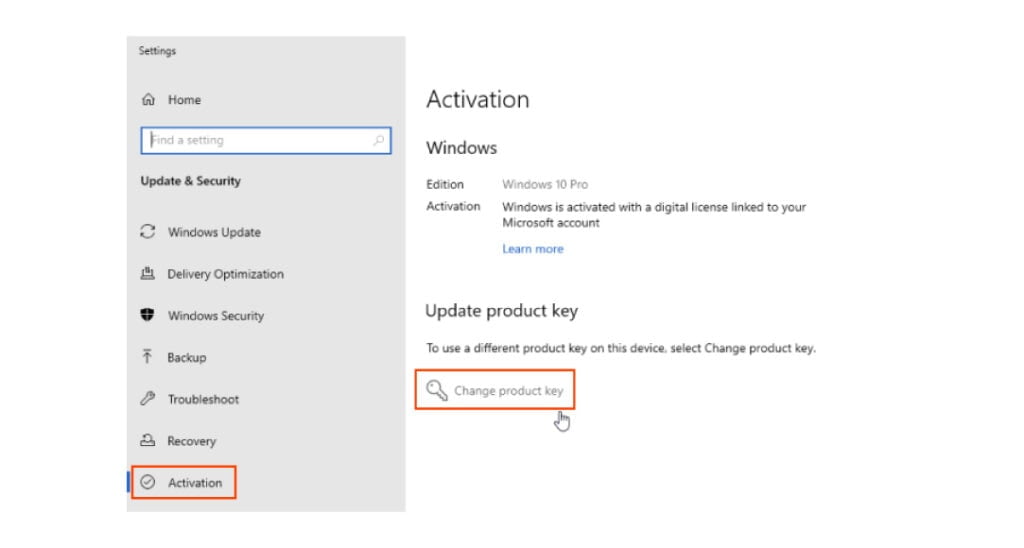The height and width of the screenshot is (548, 1024).
Task: Select Recovery from the sidebar
Action: (x=192, y=441)
